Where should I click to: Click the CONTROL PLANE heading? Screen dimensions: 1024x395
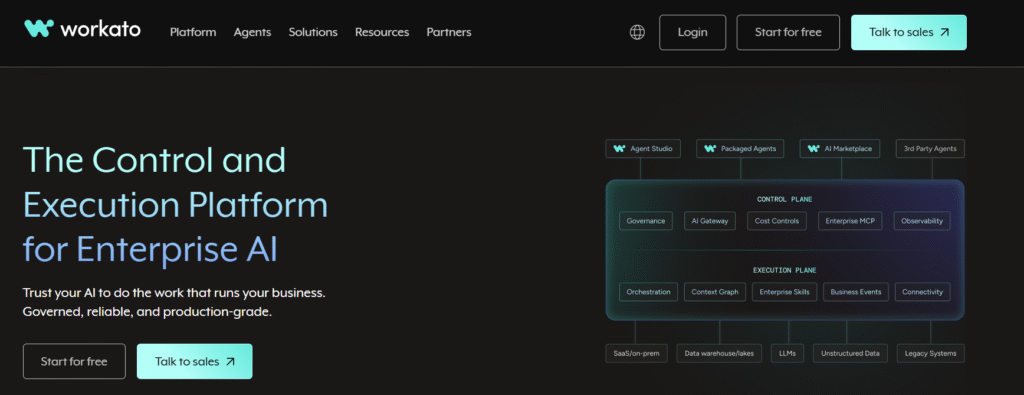tap(784, 199)
